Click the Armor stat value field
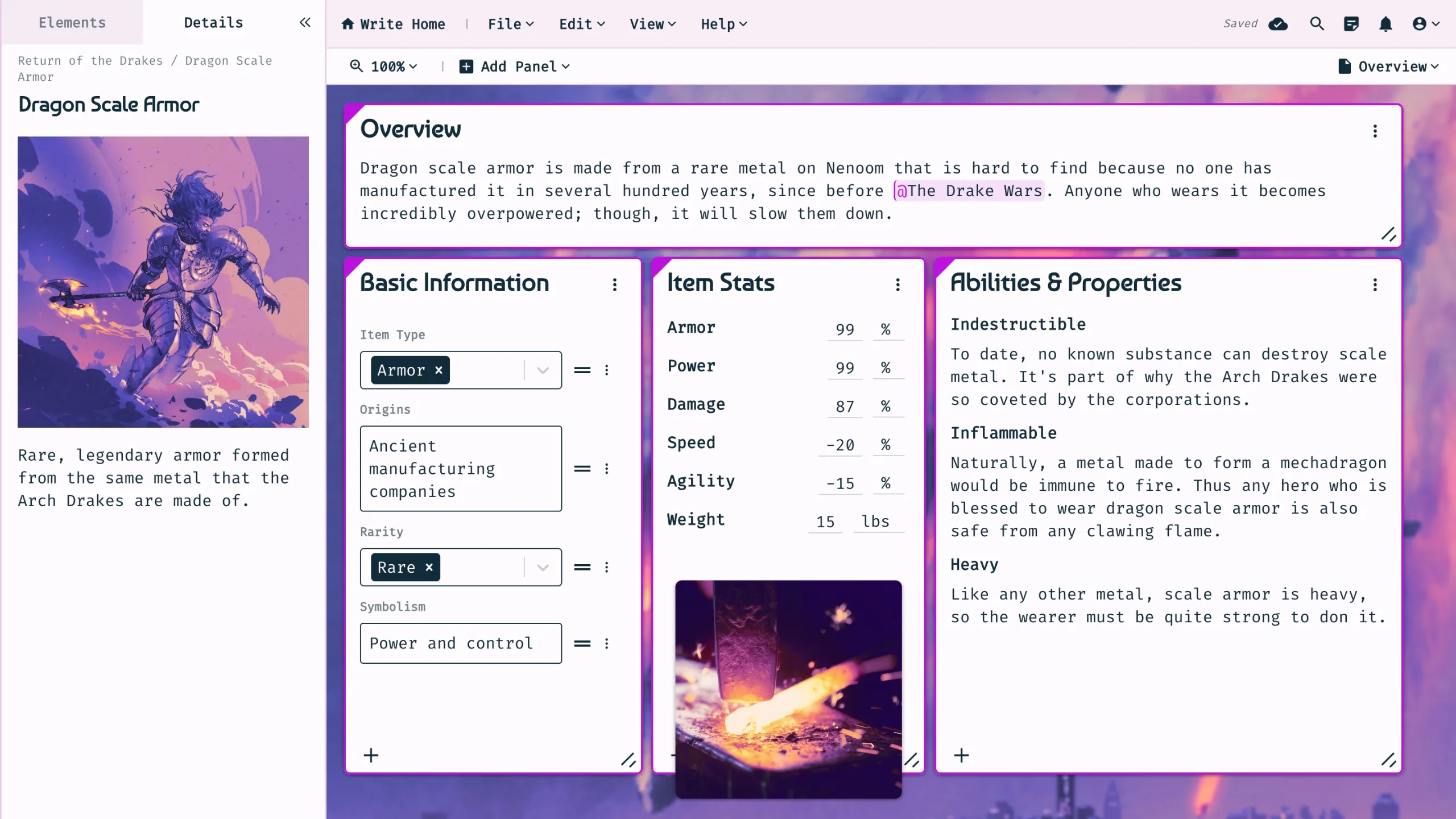This screenshot has height=819, width=1456. pyautogui.click(x=845, y=329)
